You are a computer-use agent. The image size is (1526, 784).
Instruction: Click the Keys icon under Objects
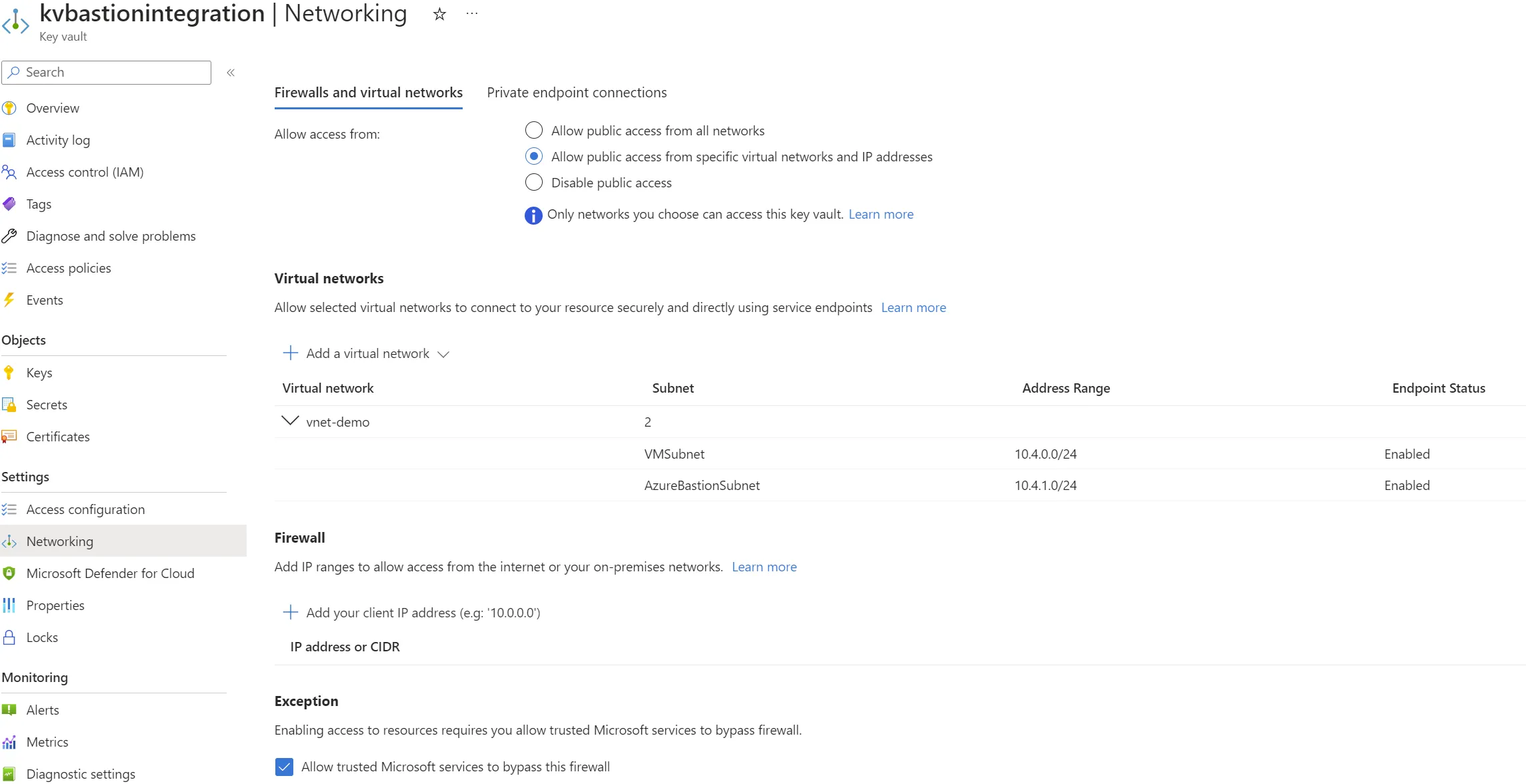tap(9, 373)
